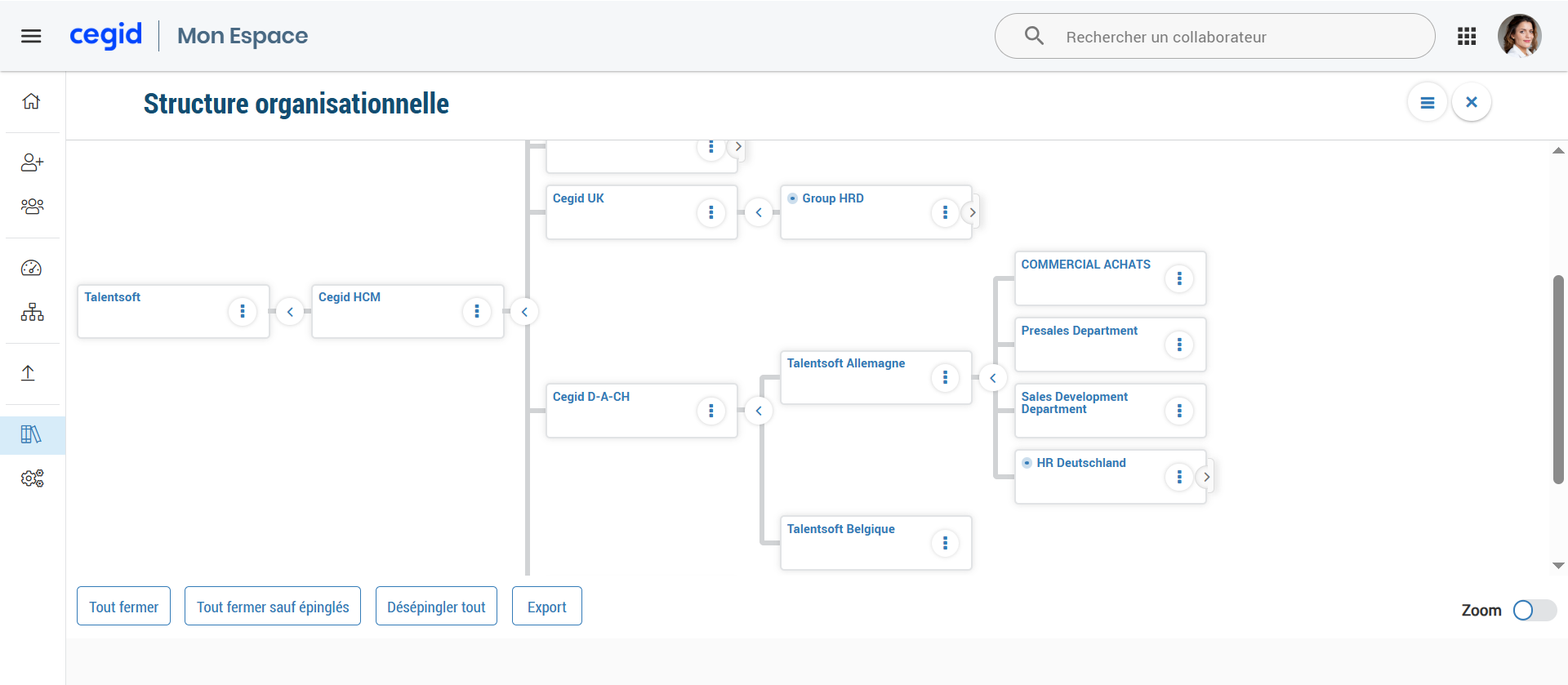
Task: Click the Export button
Action: (546, 607)
